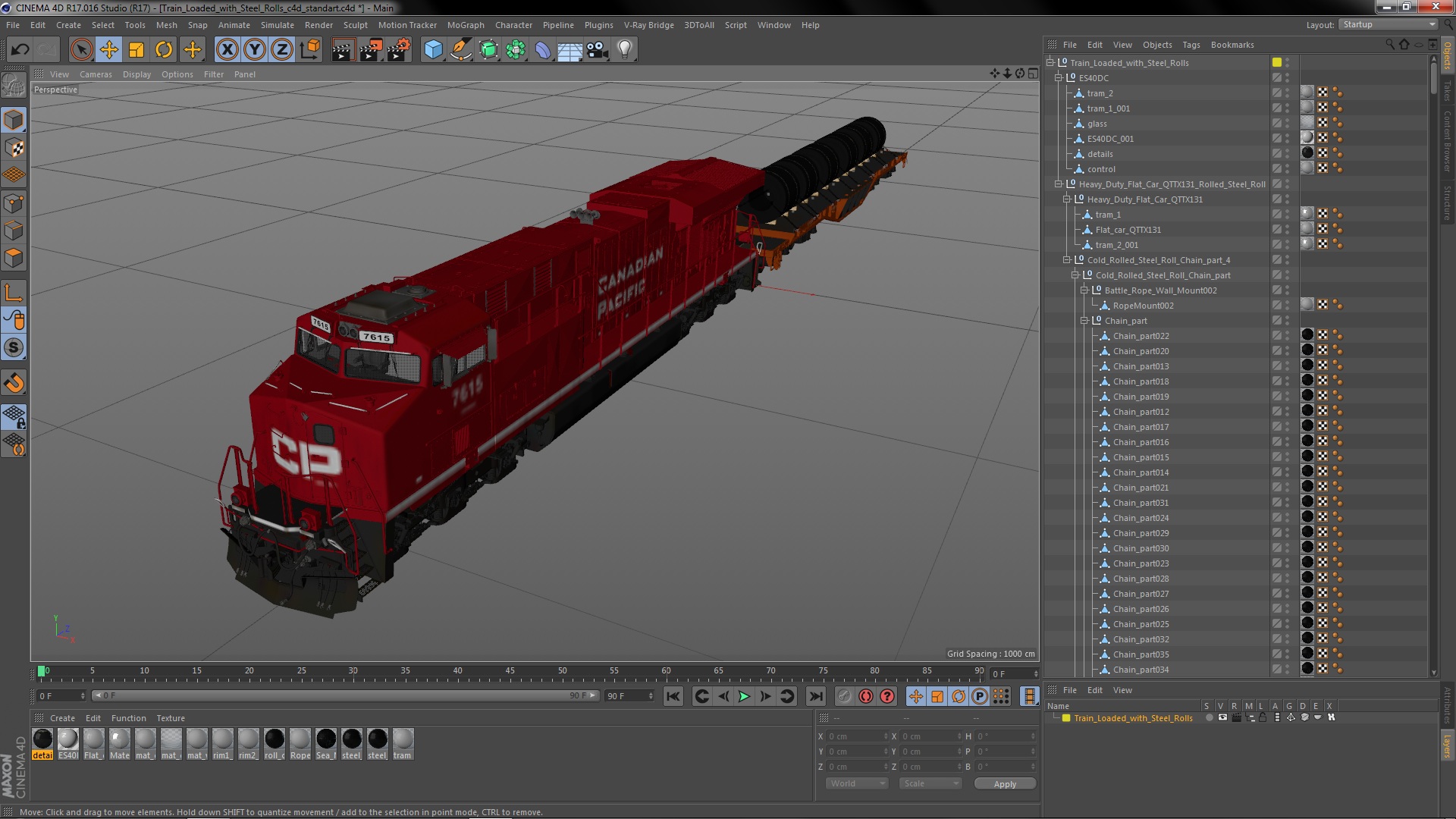The height and width of the screenshot is (819, 1456).
Task: Collapse Heavy_Duty_Flat_Car_QTTX131_Rolled_Steel_Roll group
Action: coord(1059,184)
